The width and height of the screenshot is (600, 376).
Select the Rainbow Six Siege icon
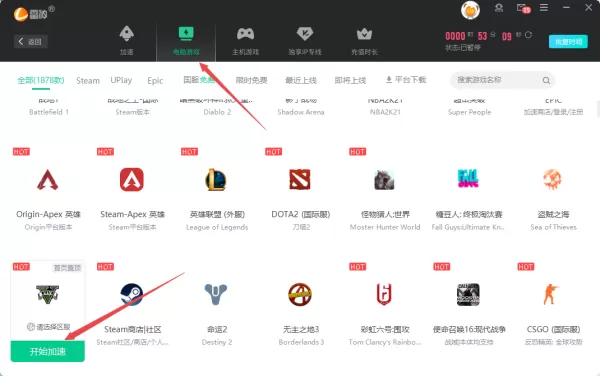pos(384,294)
